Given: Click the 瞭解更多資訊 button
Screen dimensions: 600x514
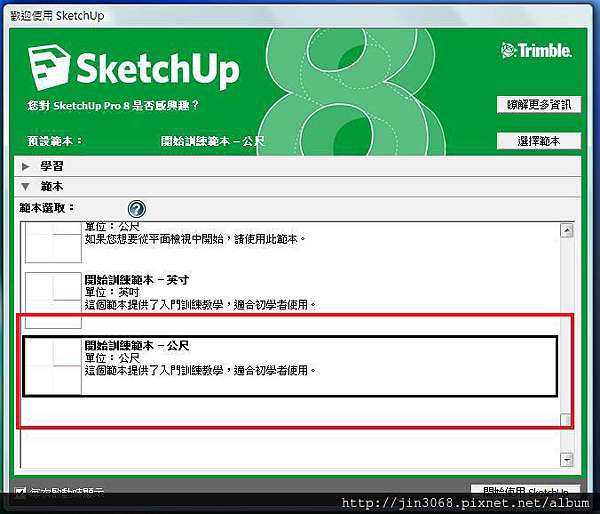Looking at the screenshot, I should [539, 104].
